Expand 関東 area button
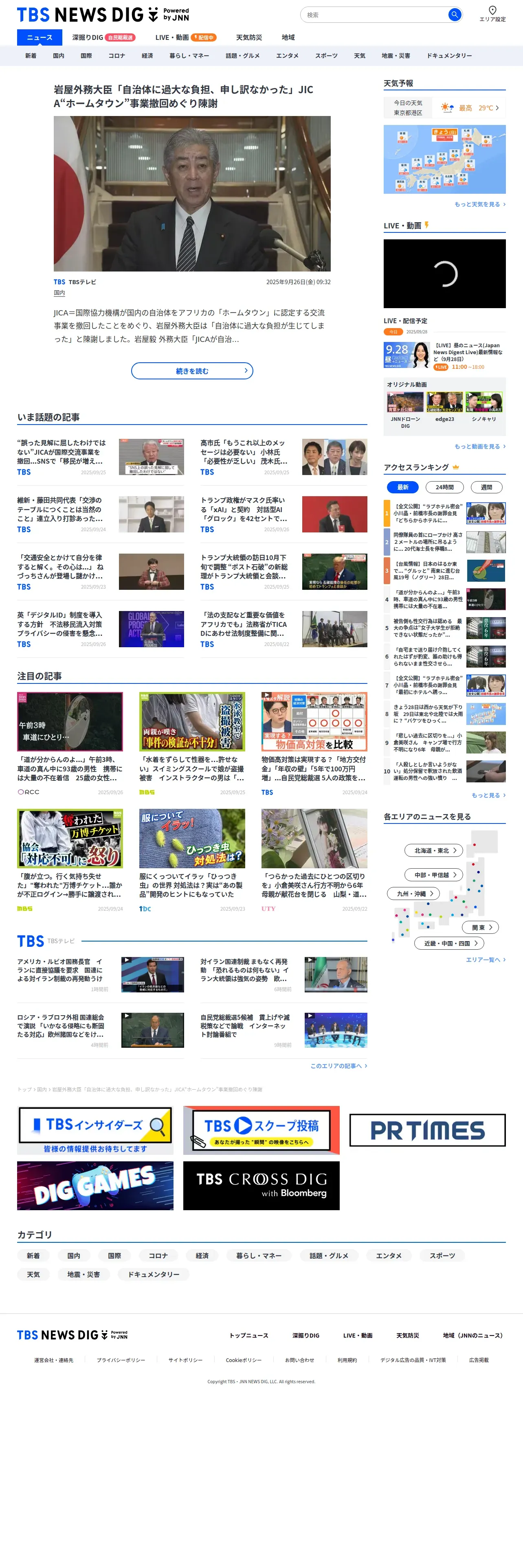Viewport: 523px width, 1568px height. pos(481,927)
